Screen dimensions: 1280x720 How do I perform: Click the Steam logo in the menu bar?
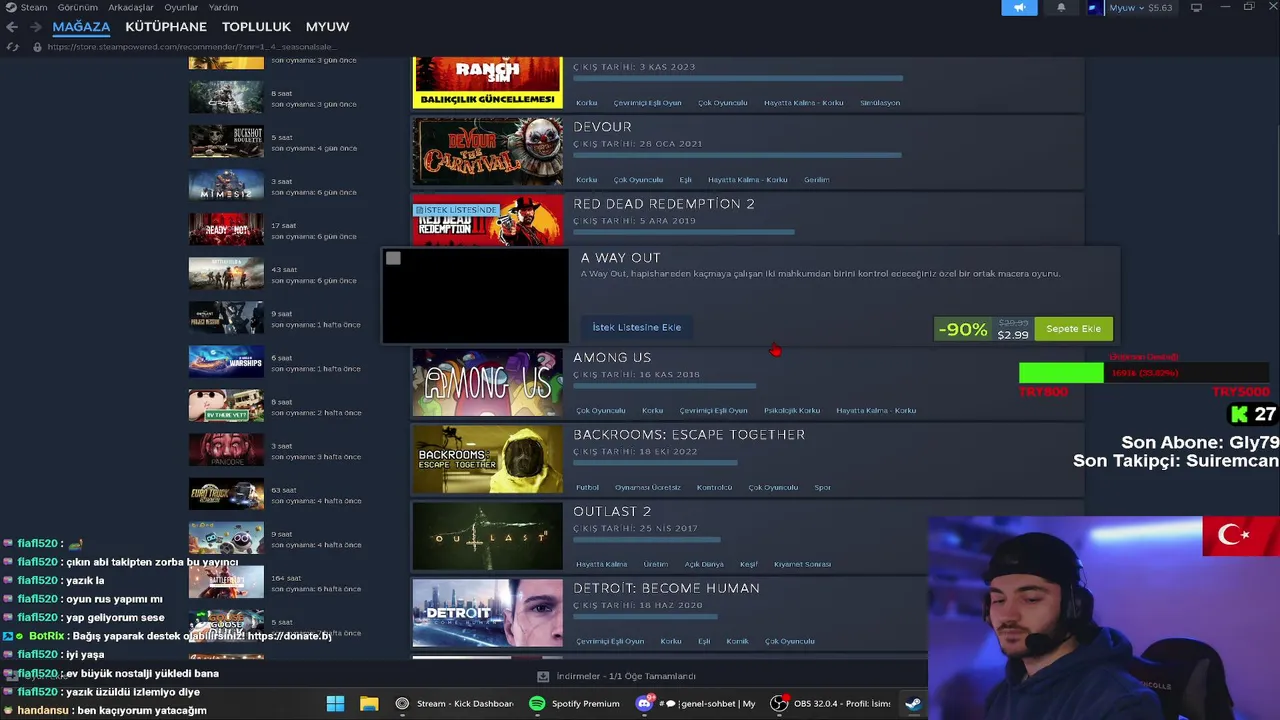click(x=10, y=7)
